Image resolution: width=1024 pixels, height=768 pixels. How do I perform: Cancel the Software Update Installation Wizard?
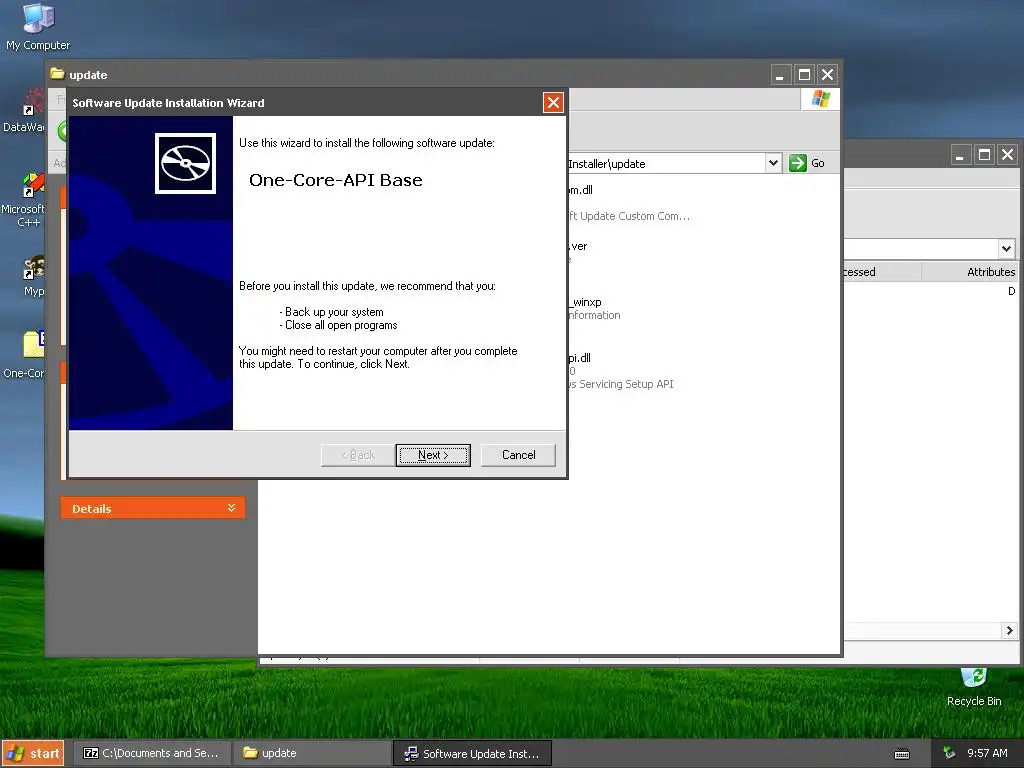point(518,455)
